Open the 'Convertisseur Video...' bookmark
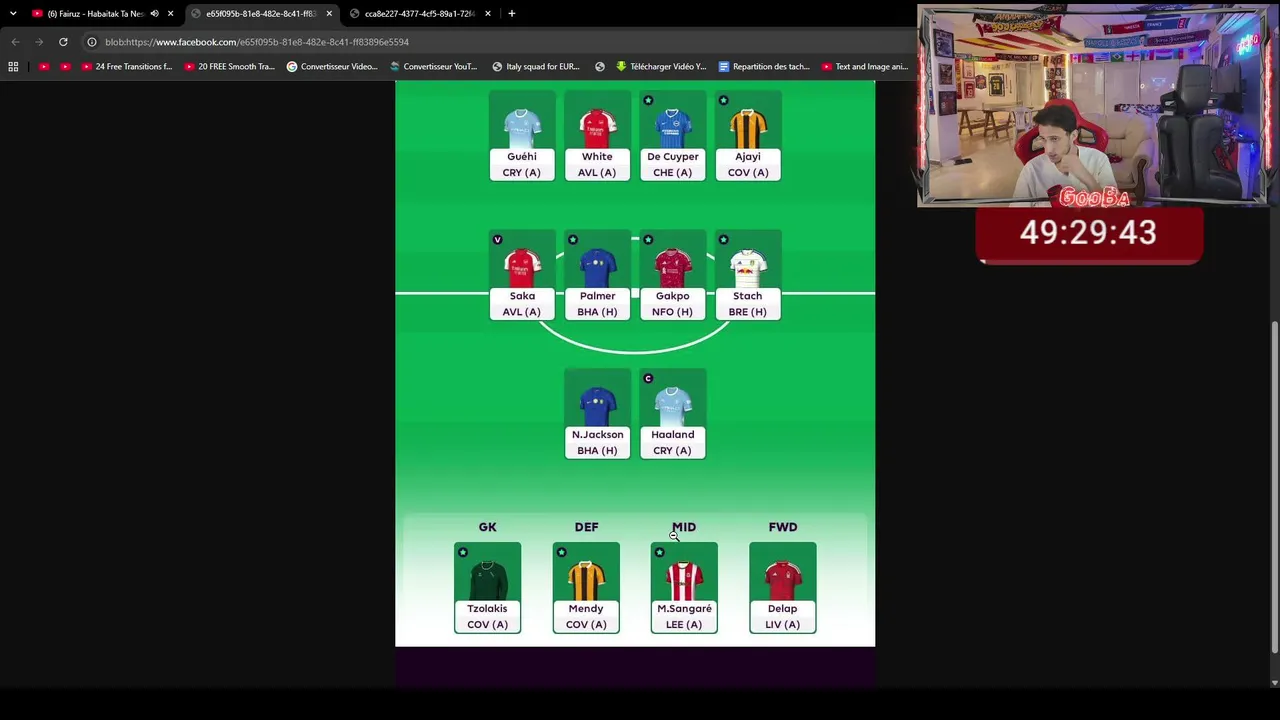This screenshot has height=720, width=1280. pos(332,67)
